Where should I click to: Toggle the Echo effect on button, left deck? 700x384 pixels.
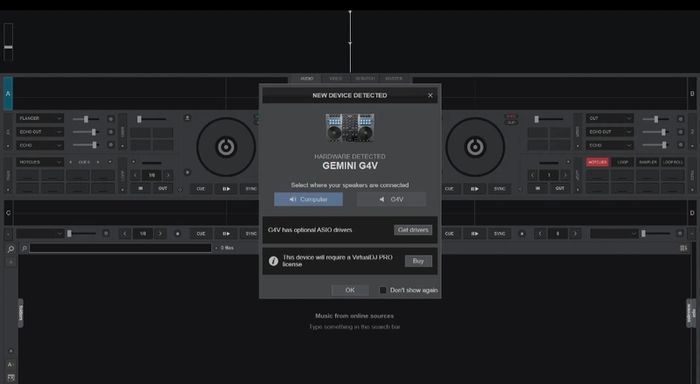point(111,145)
